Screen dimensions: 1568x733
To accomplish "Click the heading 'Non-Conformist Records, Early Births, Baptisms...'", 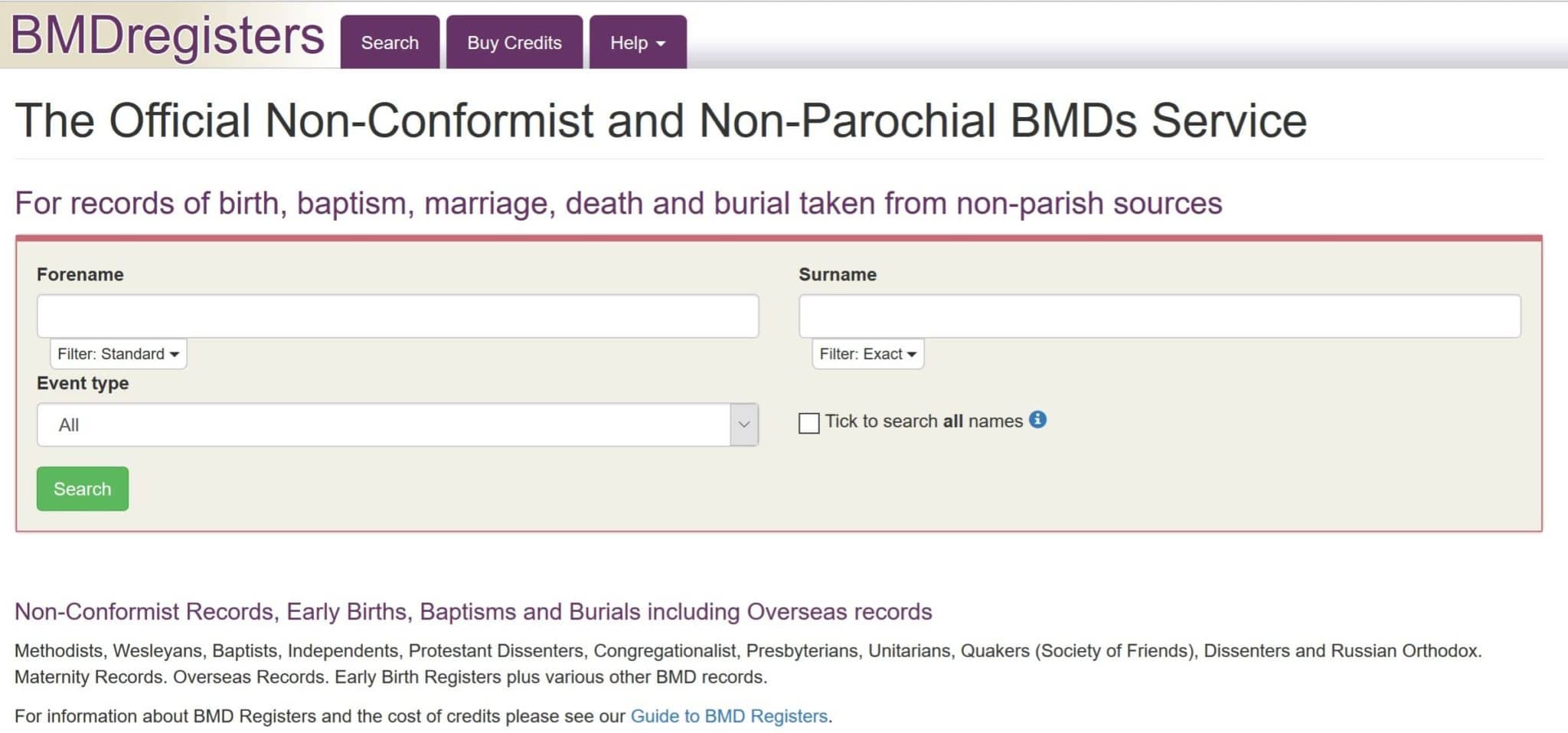I will pyautogui.click(x=473, y=611).
